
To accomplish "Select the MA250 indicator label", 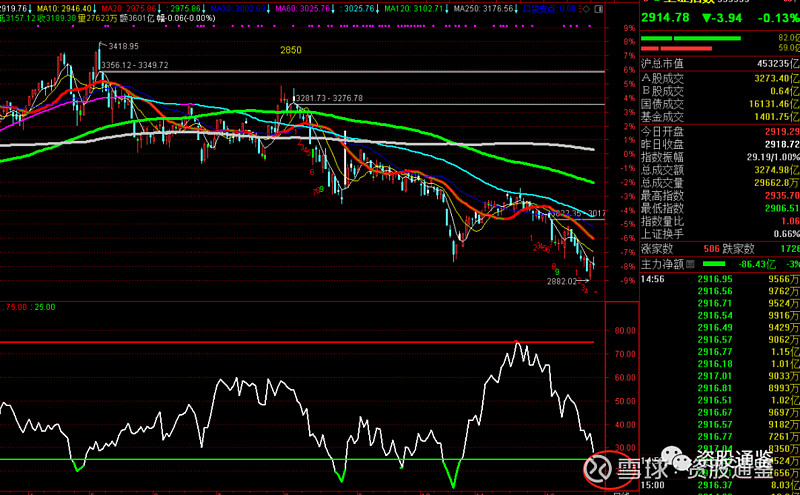I will click(461, 6).
